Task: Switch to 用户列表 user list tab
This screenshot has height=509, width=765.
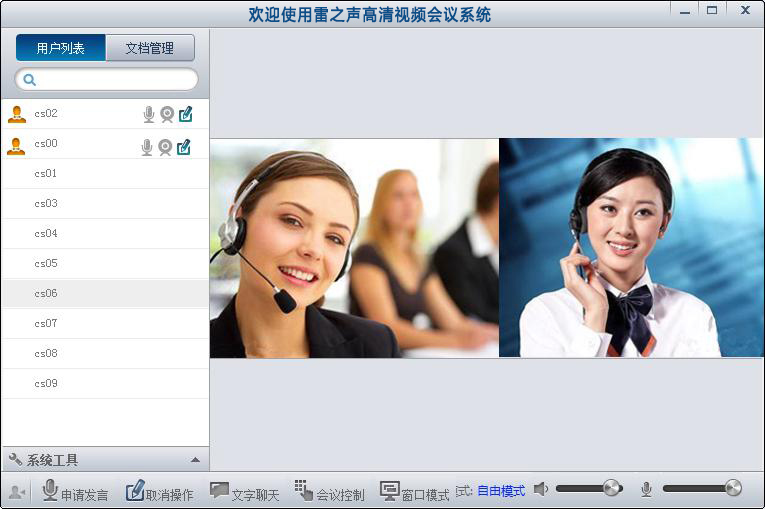Action: point(60,48)
